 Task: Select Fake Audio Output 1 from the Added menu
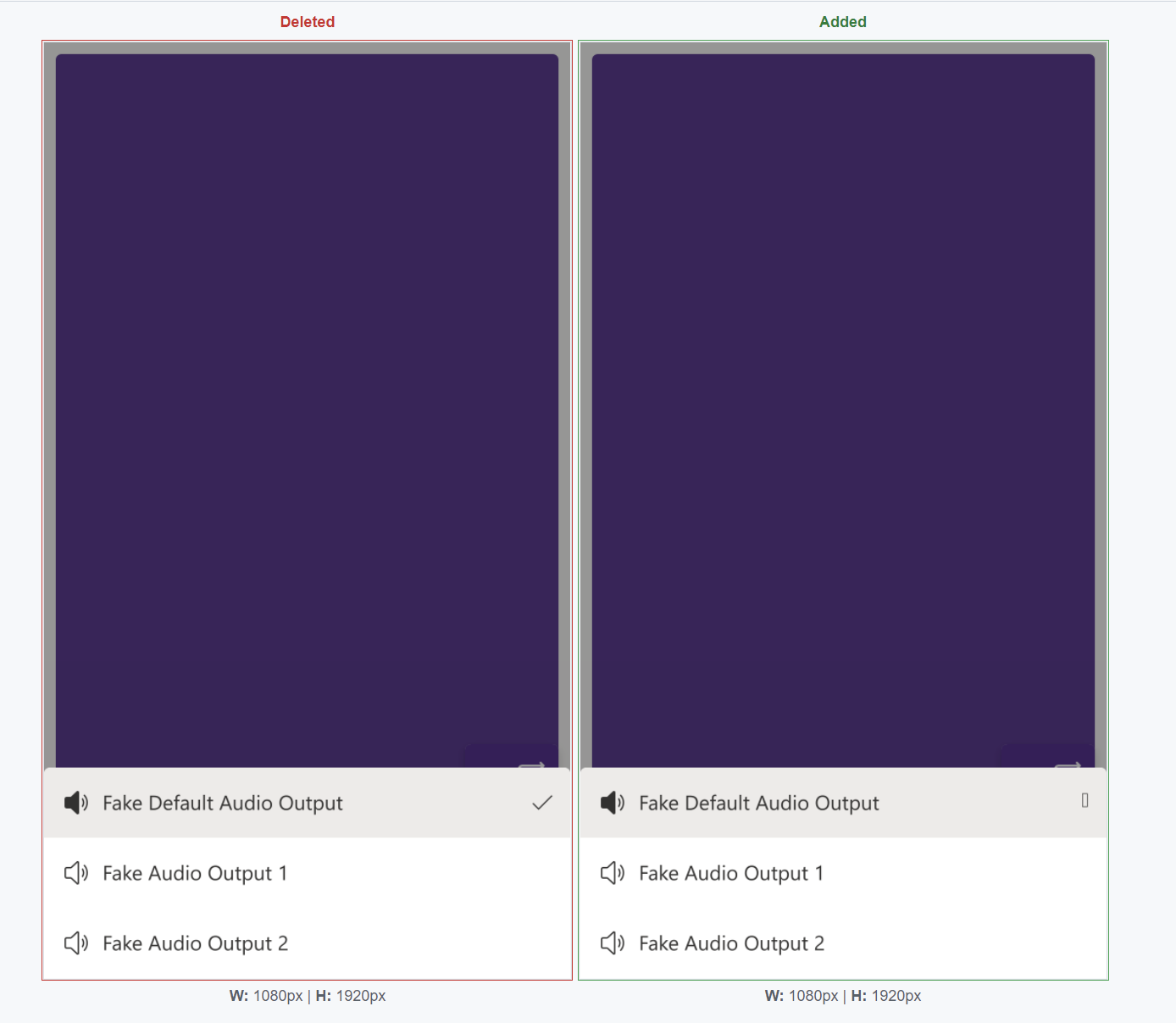(731, 873)
